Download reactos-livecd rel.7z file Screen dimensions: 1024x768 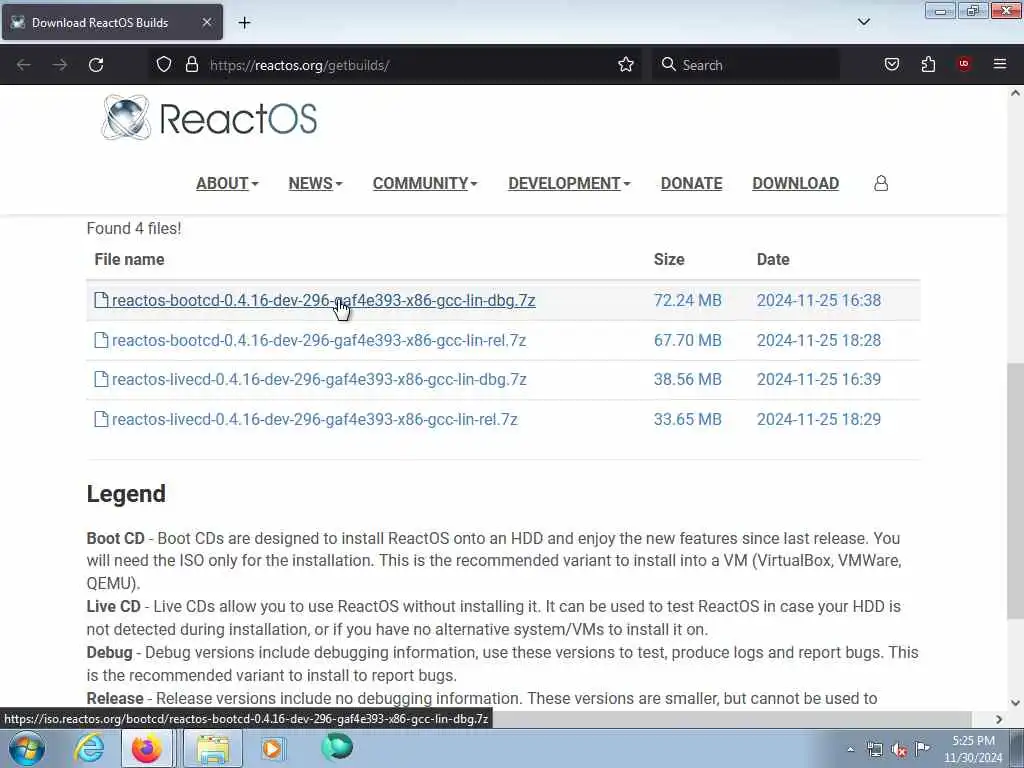click(x=314, y=419)
